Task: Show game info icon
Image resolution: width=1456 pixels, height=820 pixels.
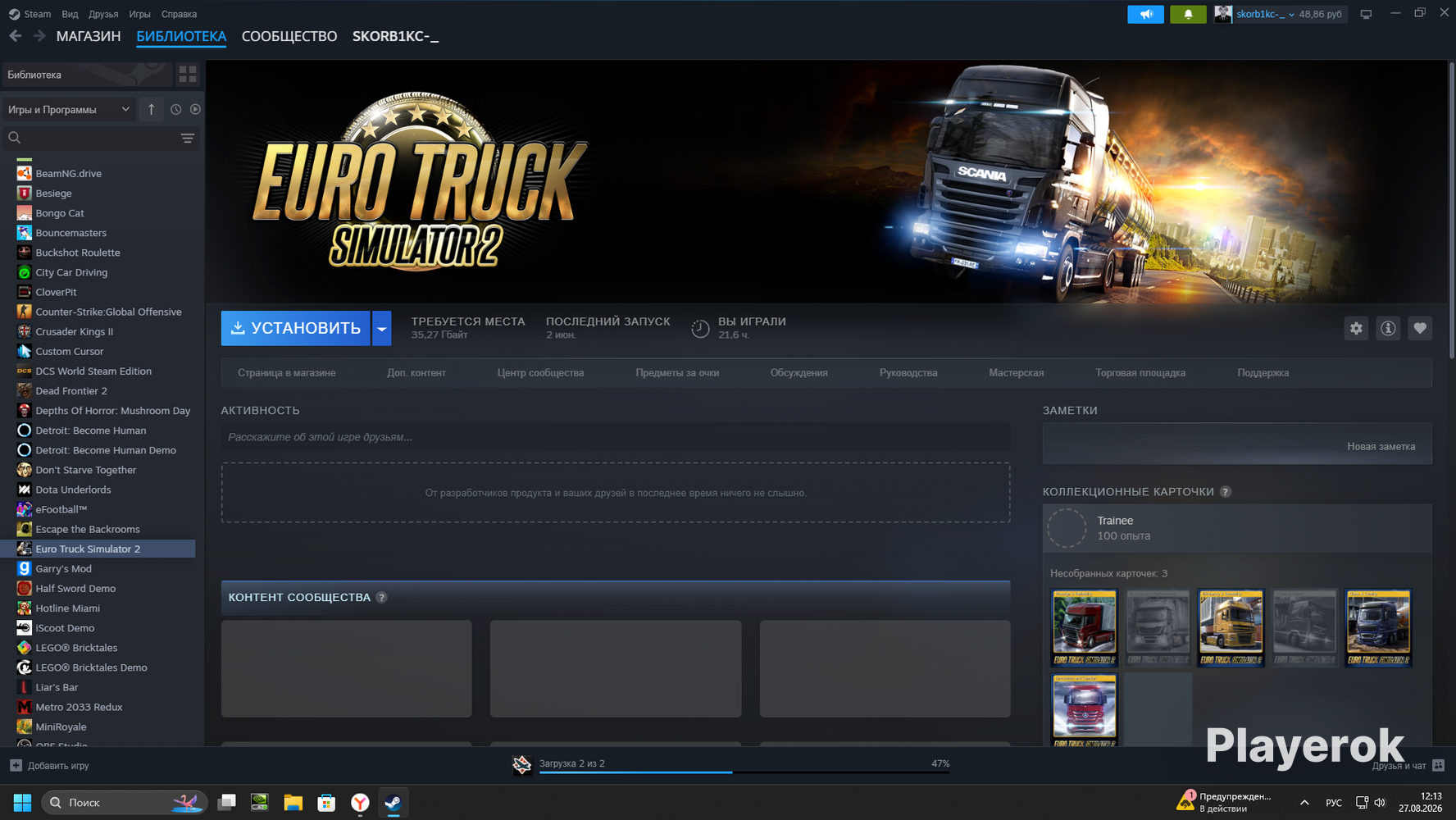Action: [x=1388, y=328]
